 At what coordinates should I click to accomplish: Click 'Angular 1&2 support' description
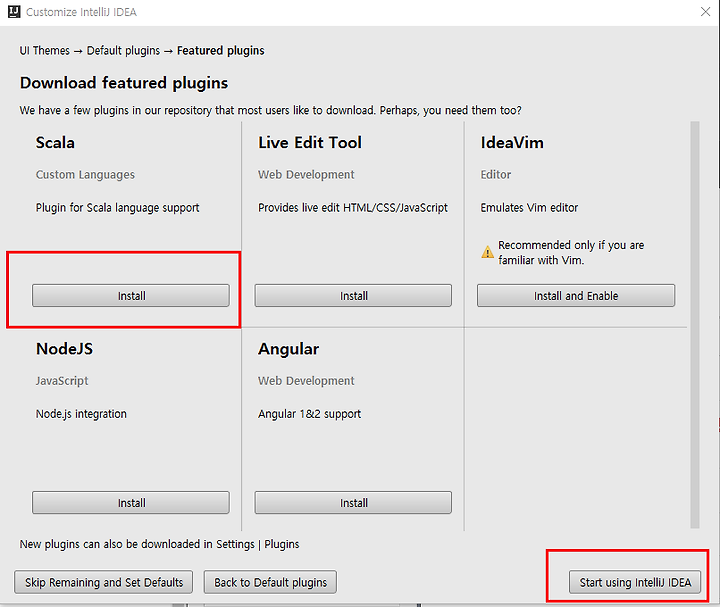coord(309,414)
